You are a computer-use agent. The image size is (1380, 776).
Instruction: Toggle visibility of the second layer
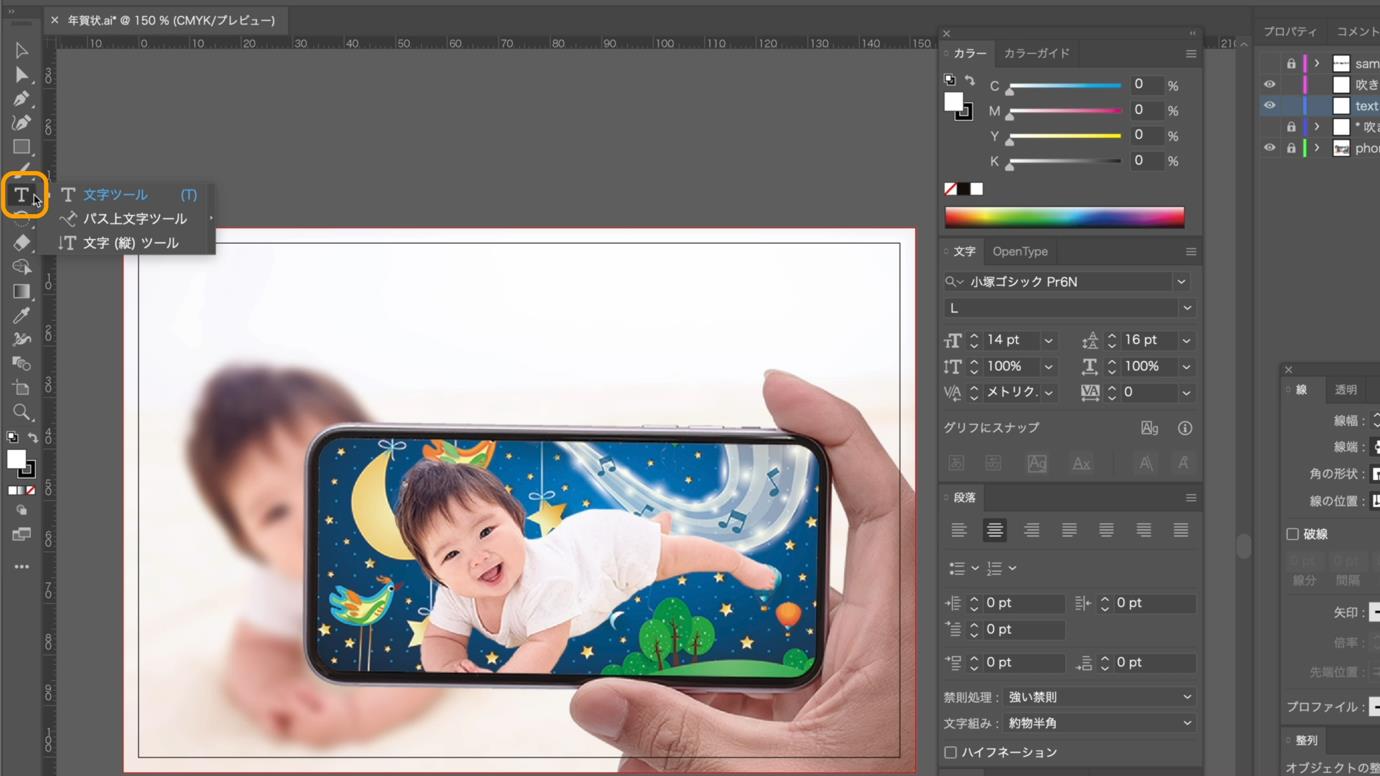[x=1270, y=85]
